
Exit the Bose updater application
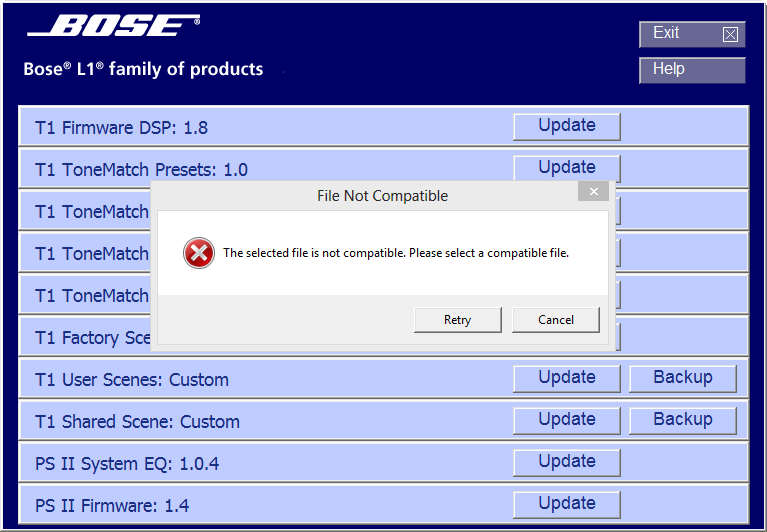(692, 34)
